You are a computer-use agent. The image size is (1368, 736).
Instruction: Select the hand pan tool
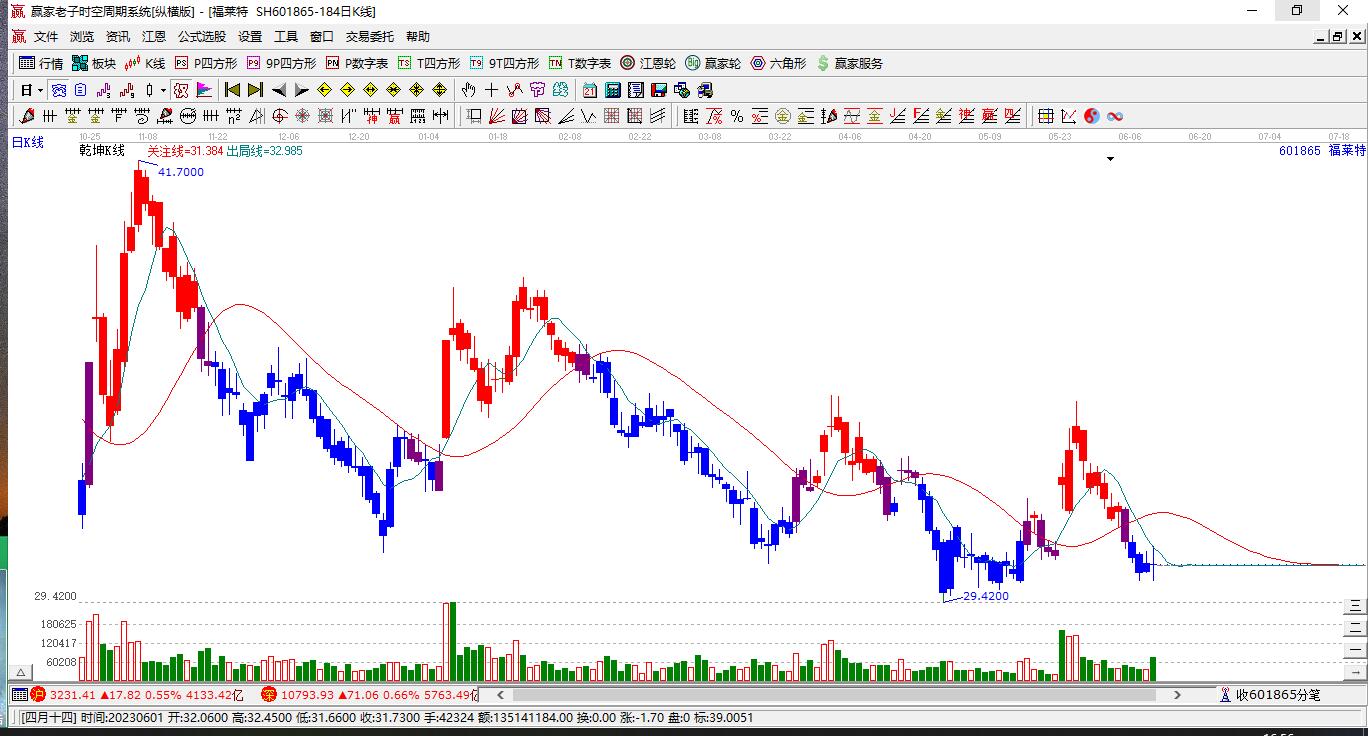[468, 90]
